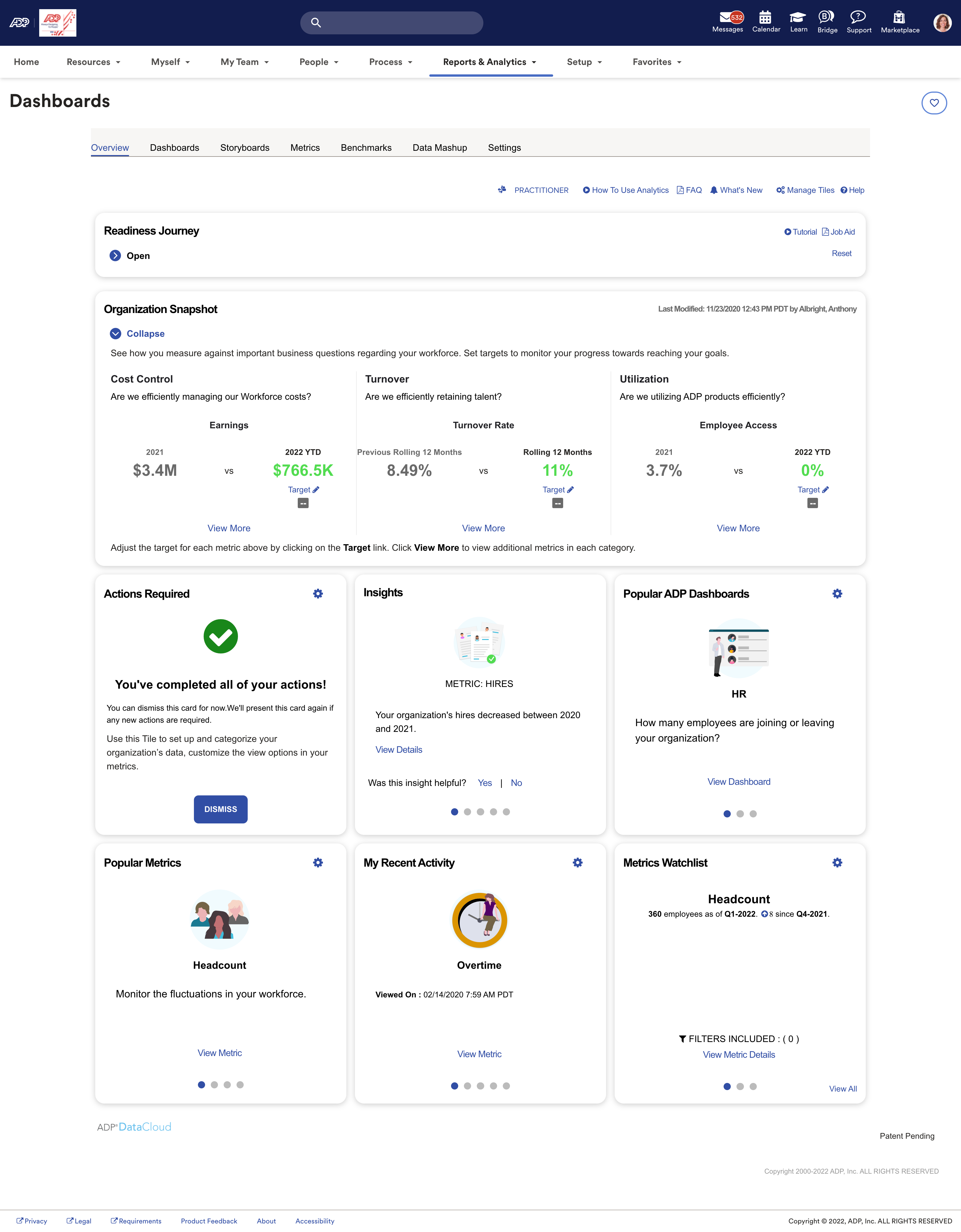Open the View Dashboard link

pyautogui.click(x=739, y=781)
